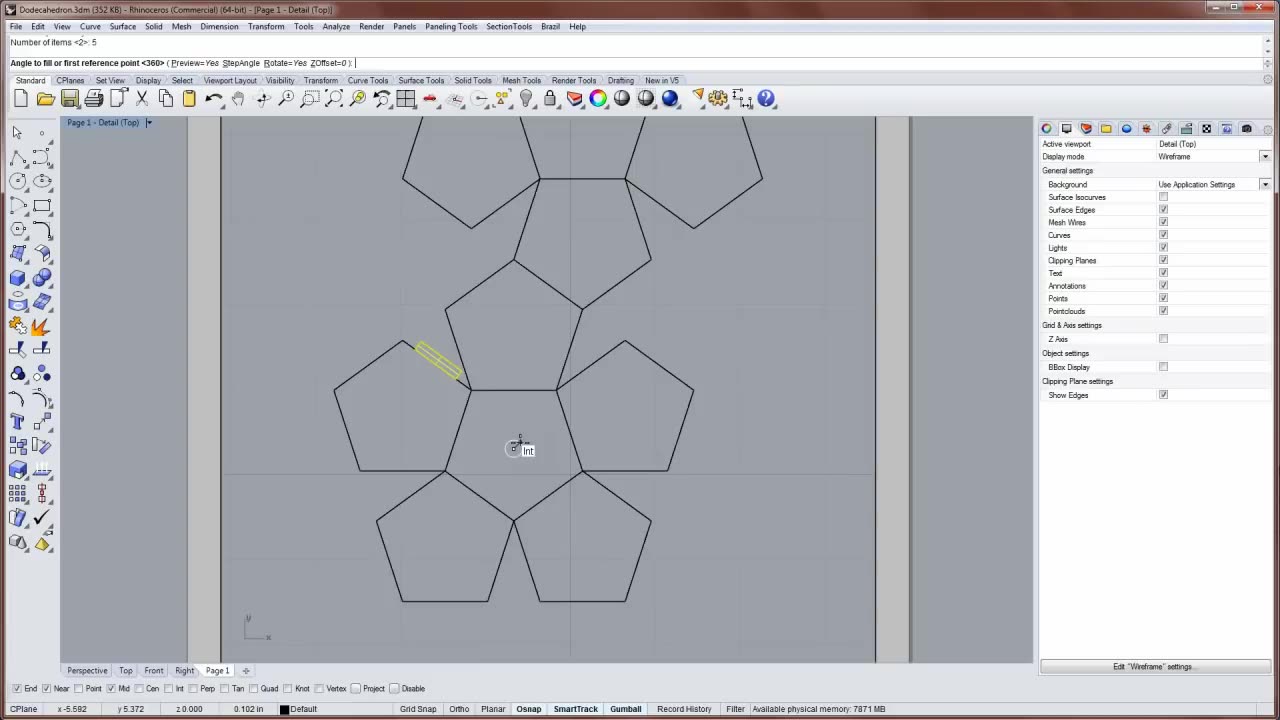Switch to the Mesh Tools toolbar tab
Viewport: 1280px width, 720px height.
521,80
